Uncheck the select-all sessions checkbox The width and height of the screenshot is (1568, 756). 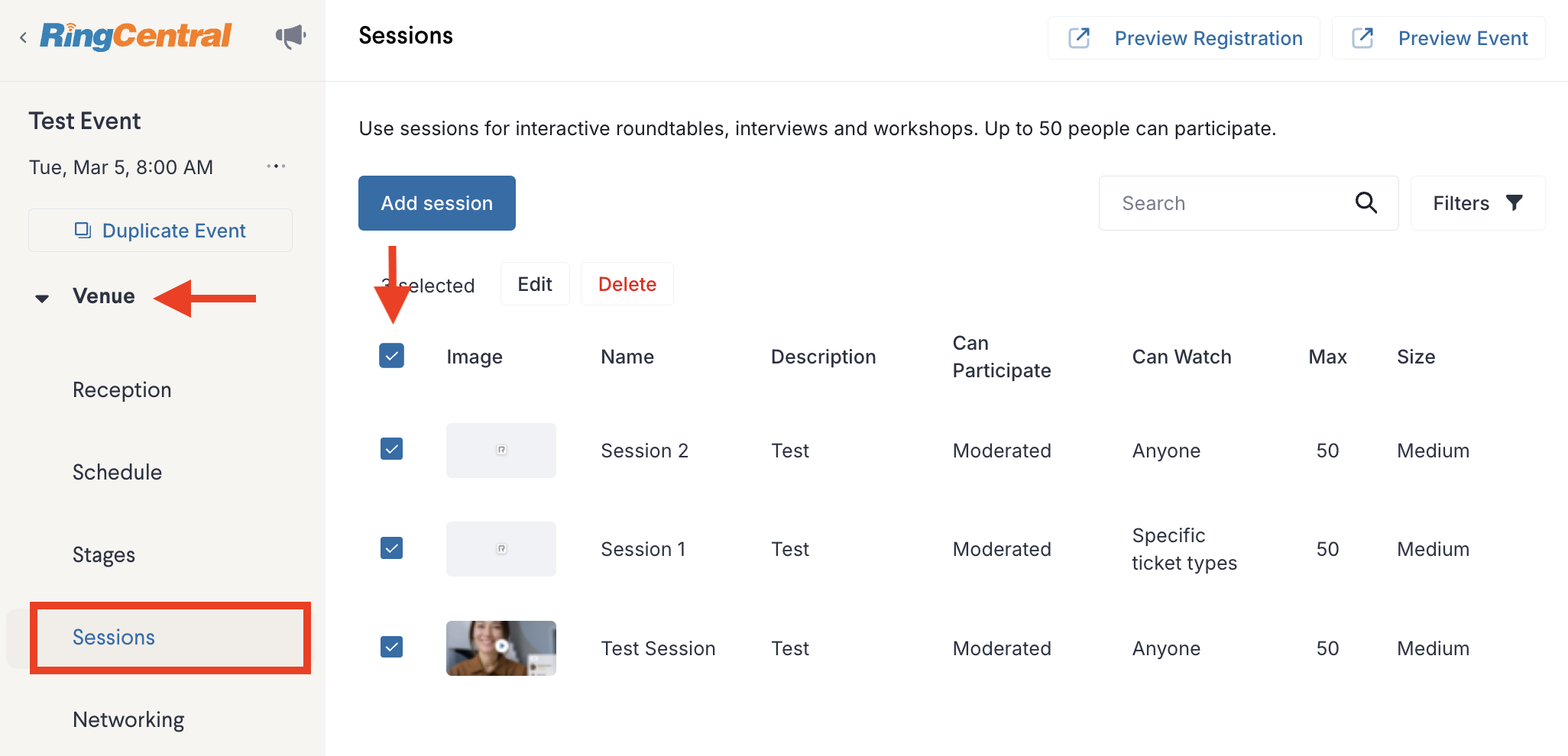pyautogui.click(x=392, y=356)
